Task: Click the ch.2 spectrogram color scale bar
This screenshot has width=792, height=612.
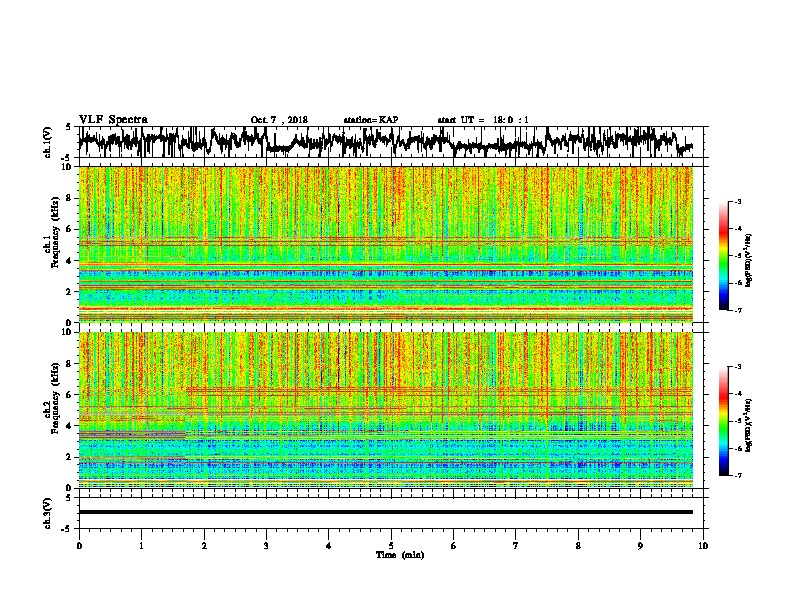Action: pyautogui.click(x=724, y=421)
